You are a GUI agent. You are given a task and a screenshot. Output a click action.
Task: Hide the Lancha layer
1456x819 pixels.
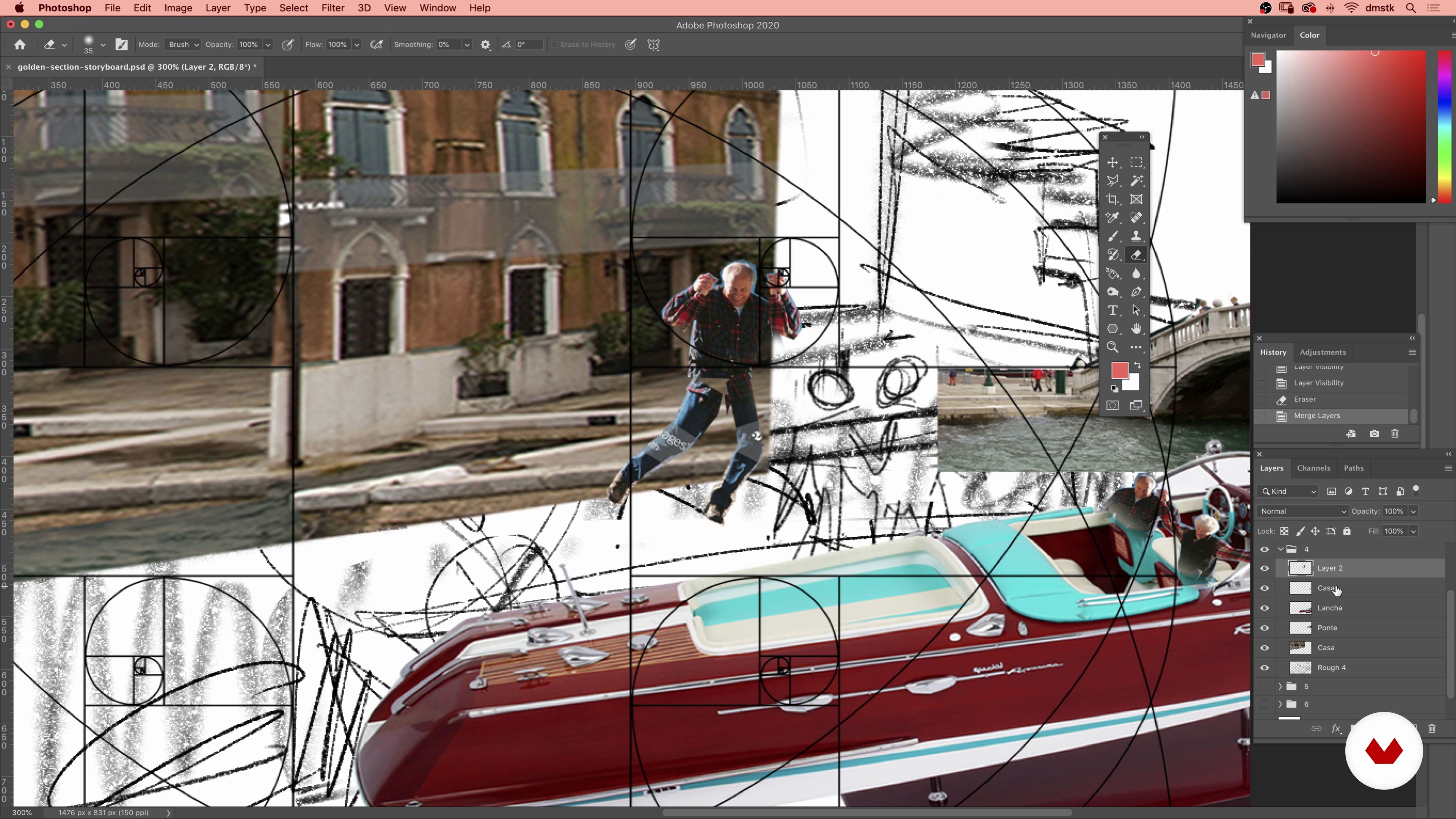[1265, 608]
